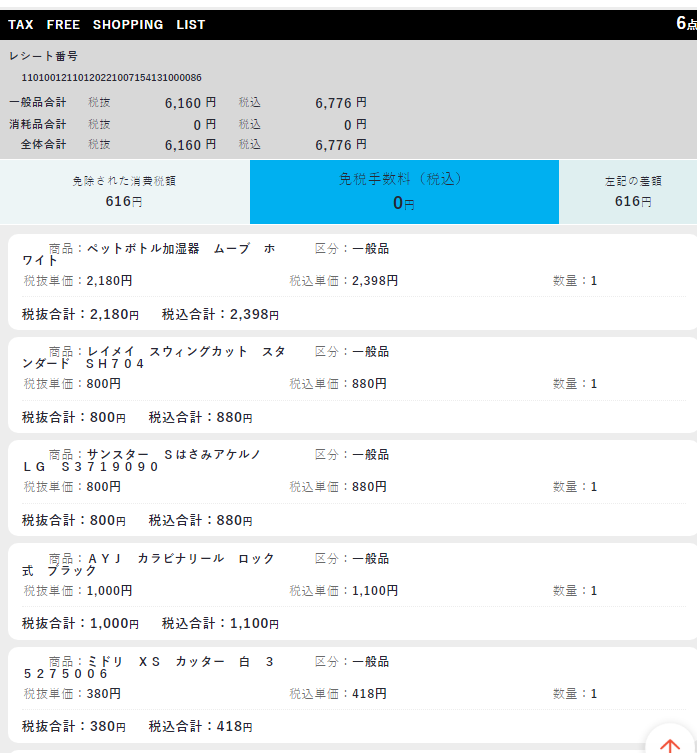Click the 一般品合計 row label
Viewport: 697px width, 753px height.
(37, 102)
